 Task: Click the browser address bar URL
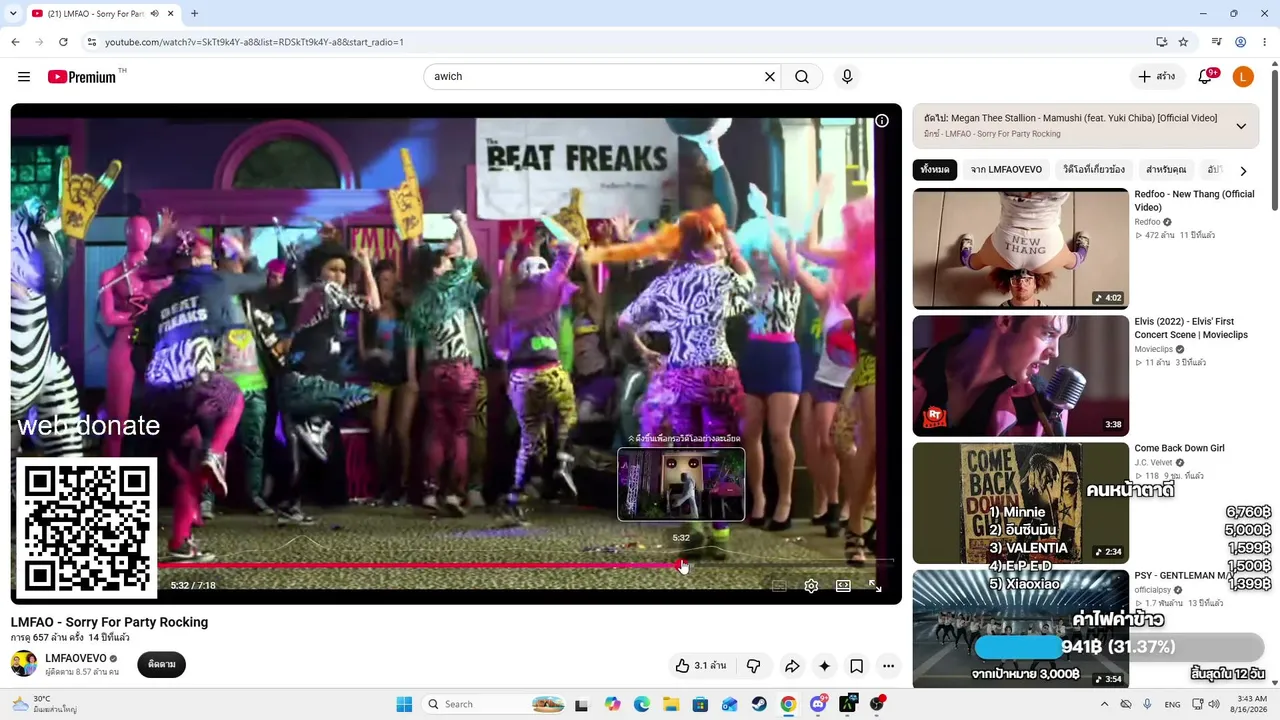(254, 42)
